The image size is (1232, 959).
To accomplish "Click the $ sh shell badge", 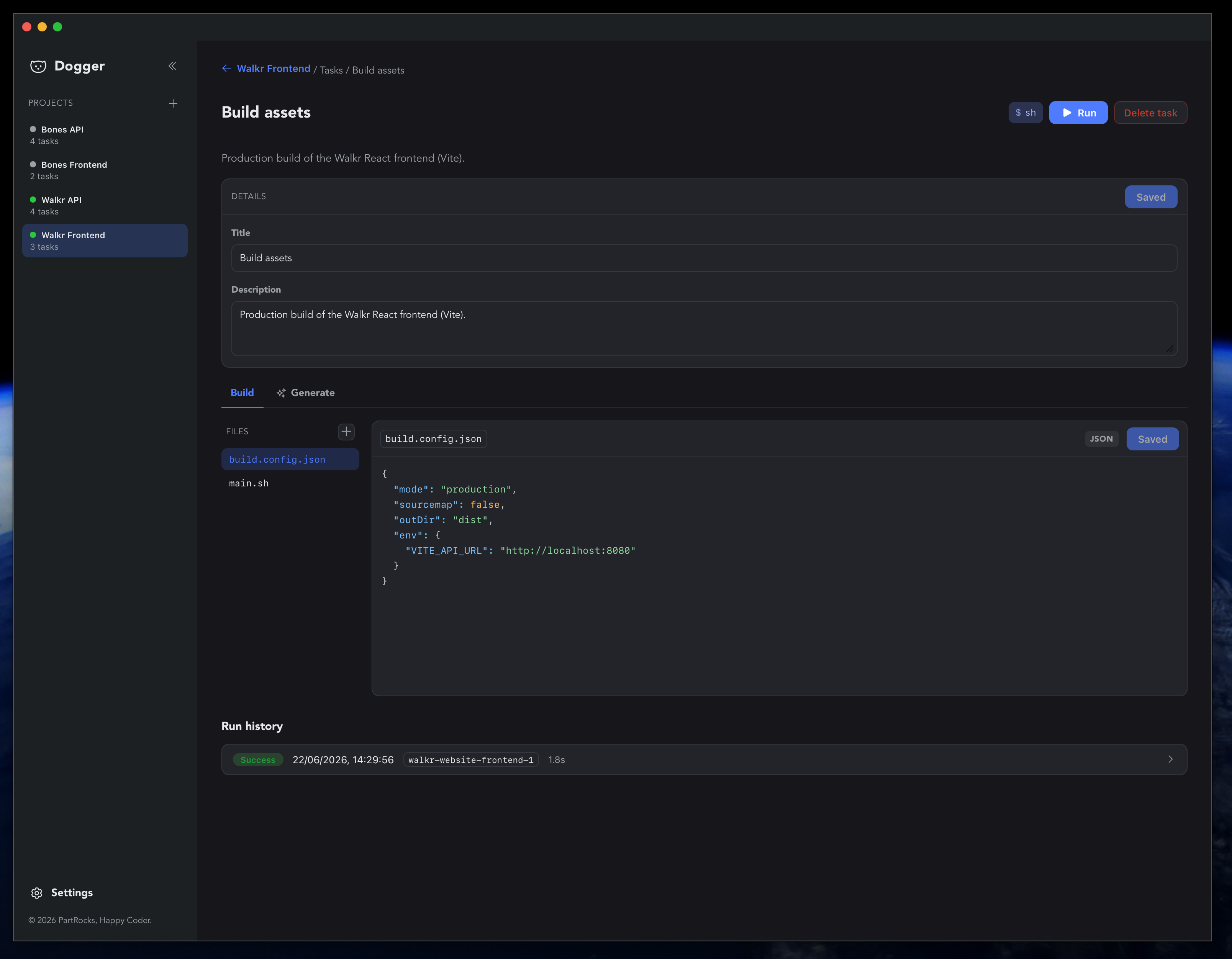I will (1026, 113).
